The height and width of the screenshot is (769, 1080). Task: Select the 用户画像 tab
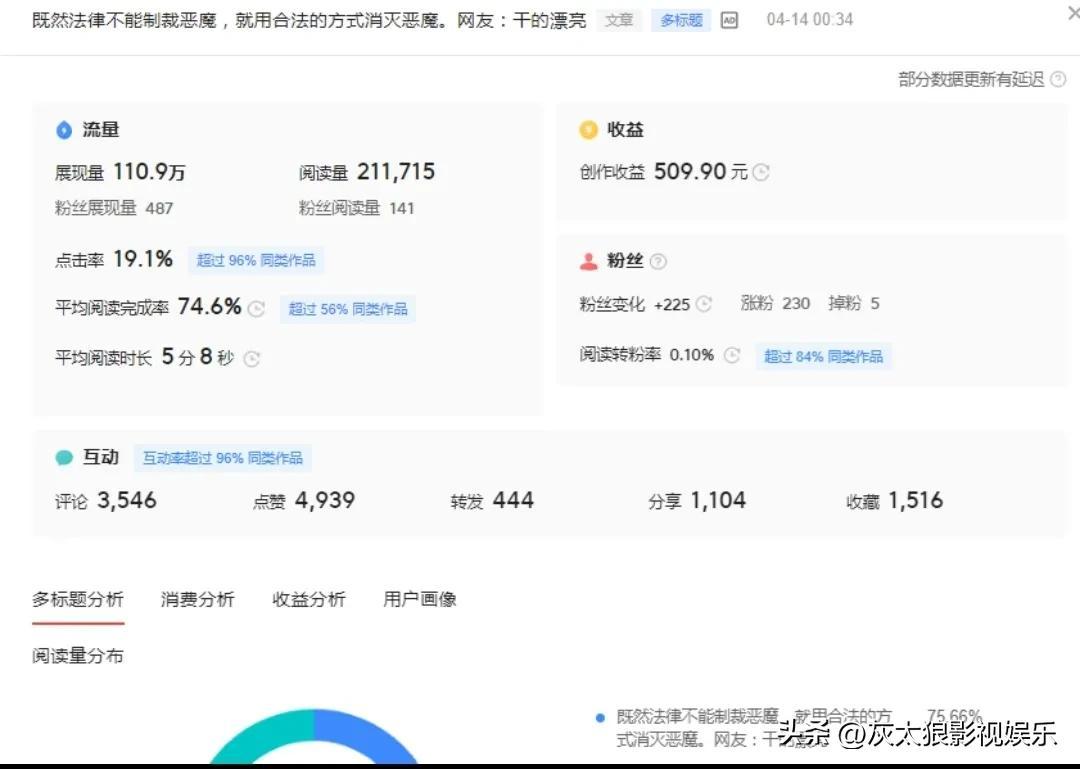click(x=420, y=599)
